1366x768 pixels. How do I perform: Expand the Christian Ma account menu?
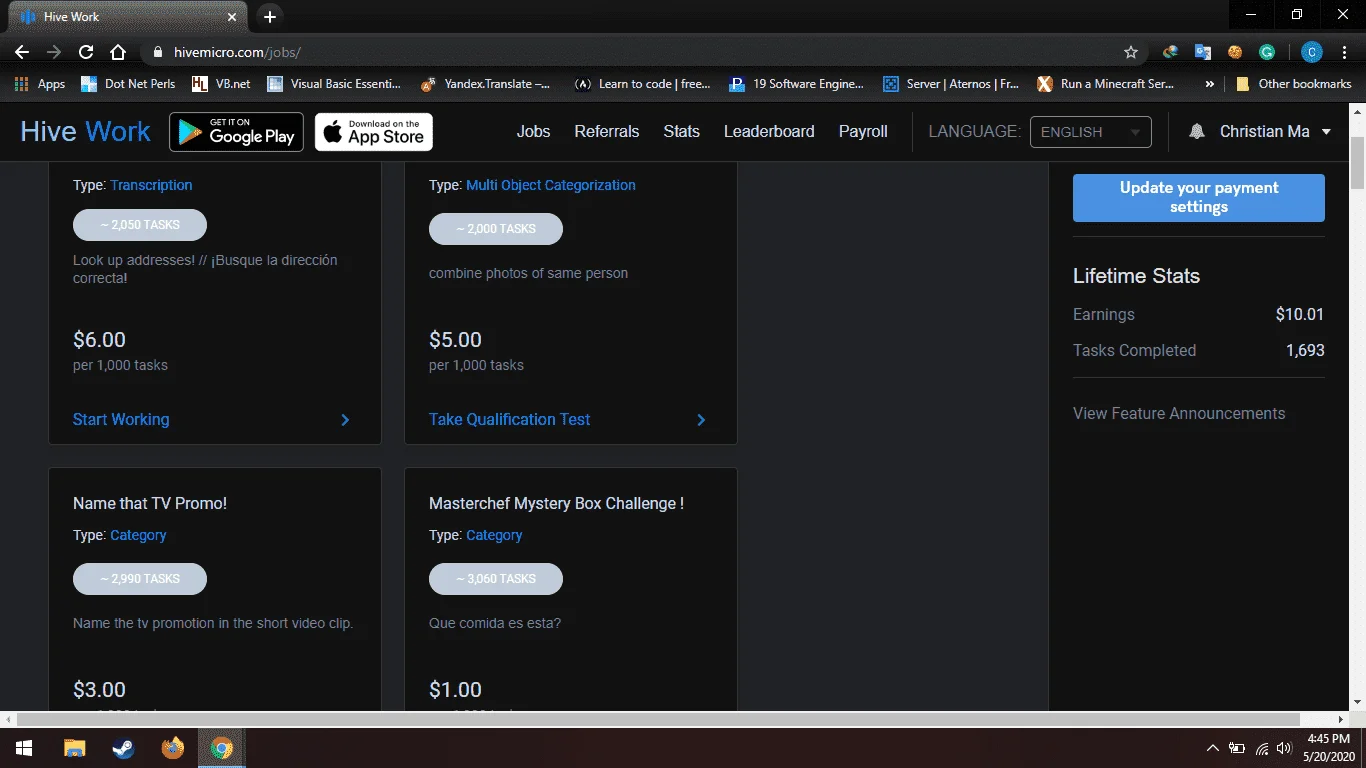pos(1275,131)
